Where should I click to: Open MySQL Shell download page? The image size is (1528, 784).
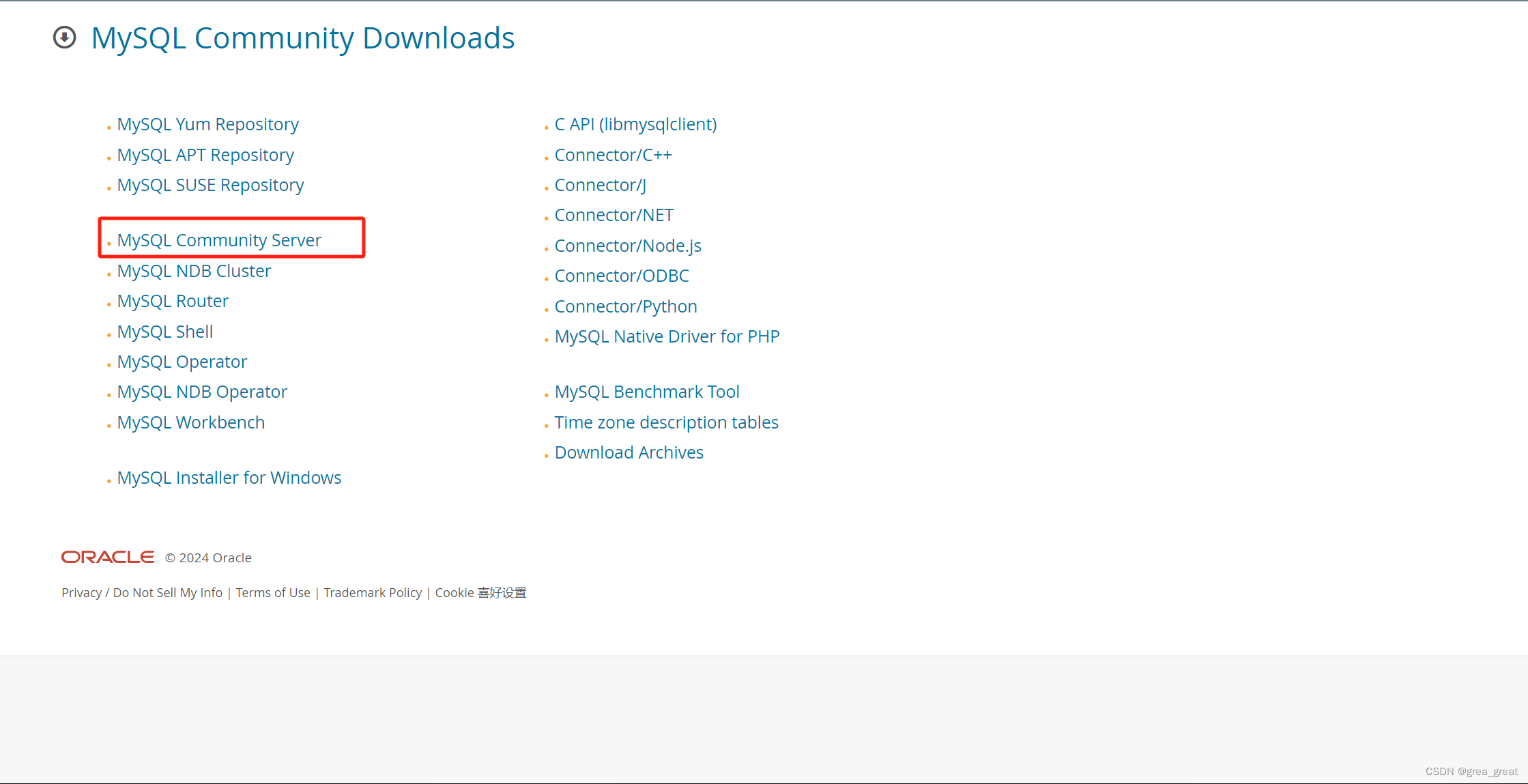point(165,332)
